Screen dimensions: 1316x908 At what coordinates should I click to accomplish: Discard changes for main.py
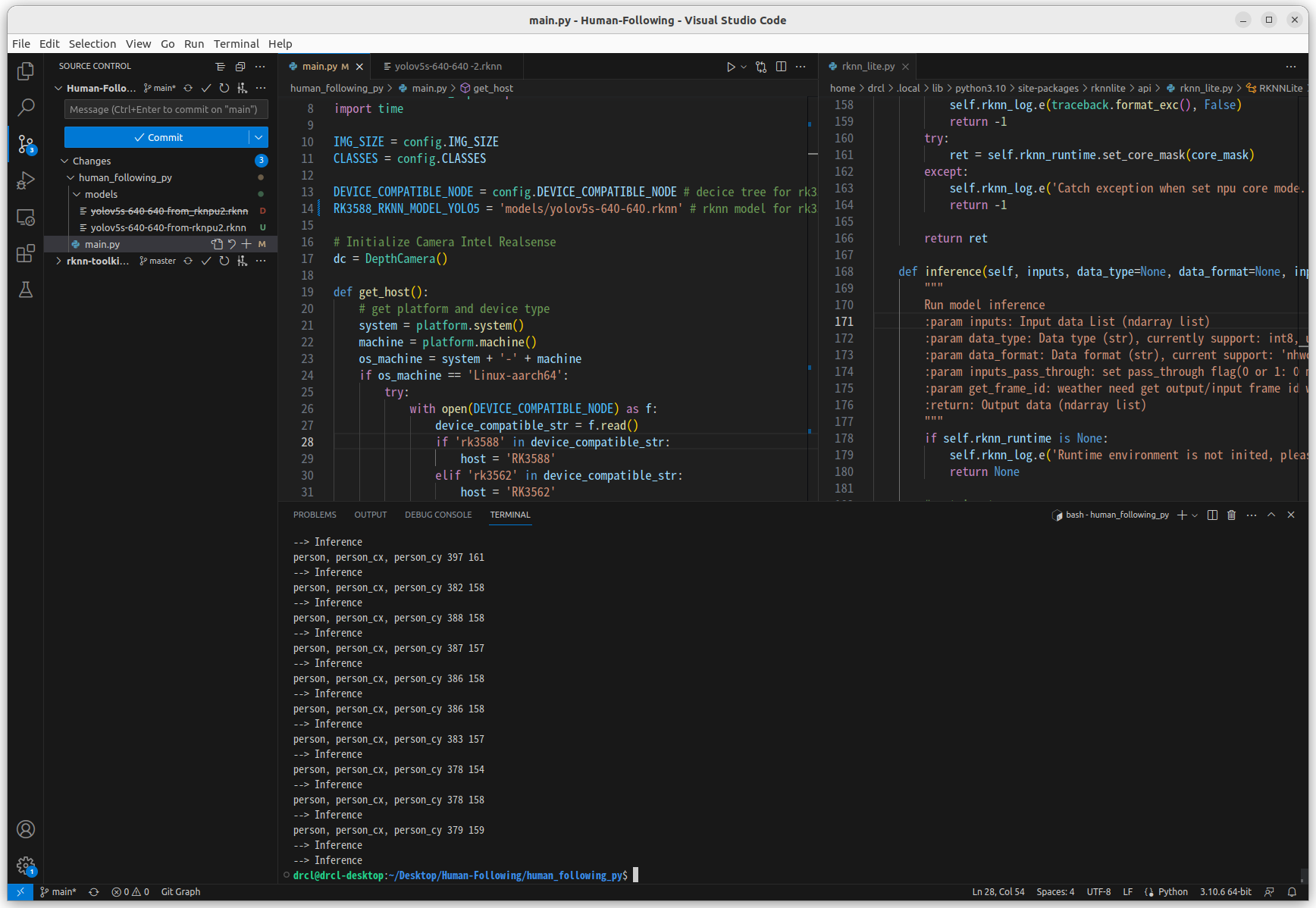click(x=232, y=244)
